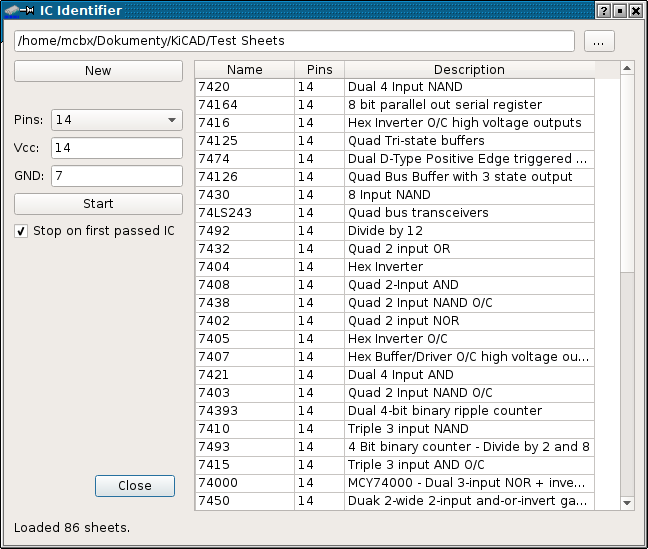Click the scrollbar down arrow
Image resolution: width=648 pixels, height=549 pixels.
627,502
